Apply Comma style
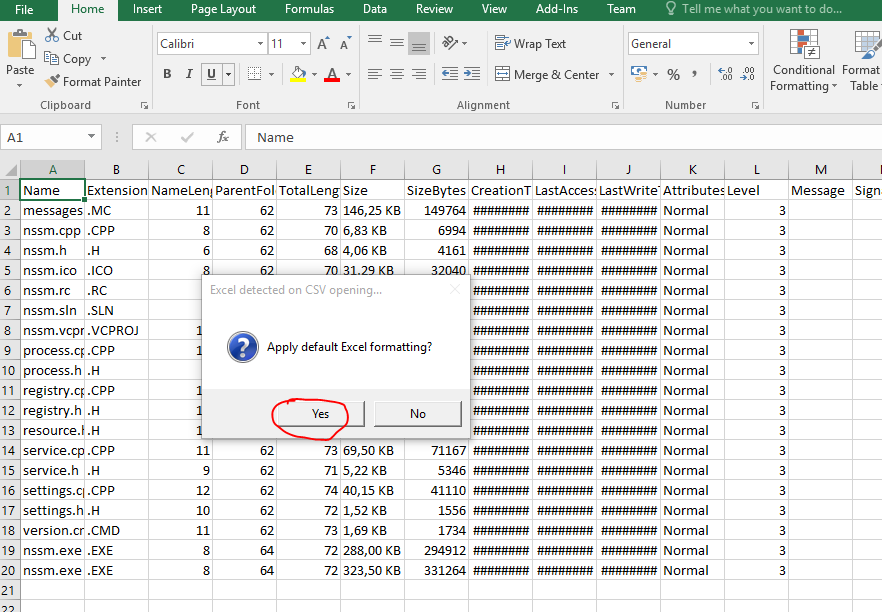 click(x=695, y=74)
